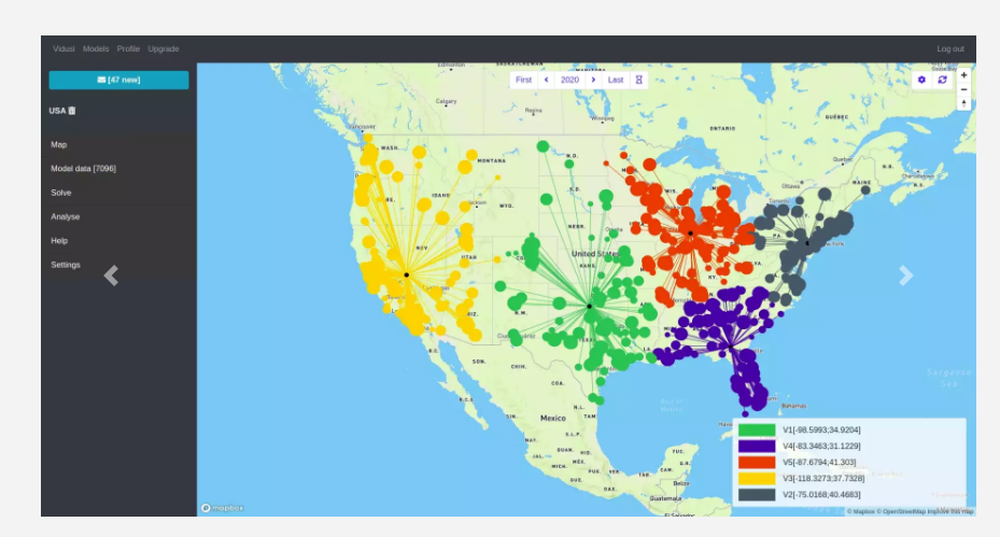Go to previous slide left chevron

[111, 276]
